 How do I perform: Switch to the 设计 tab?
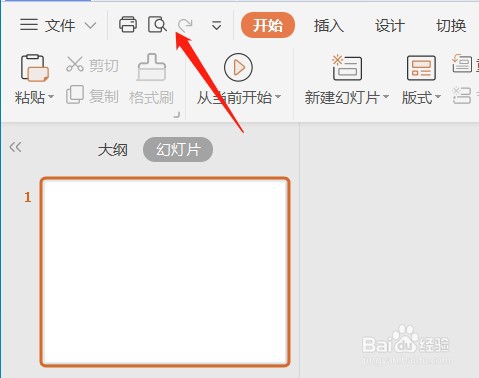[x=390, y=26]
